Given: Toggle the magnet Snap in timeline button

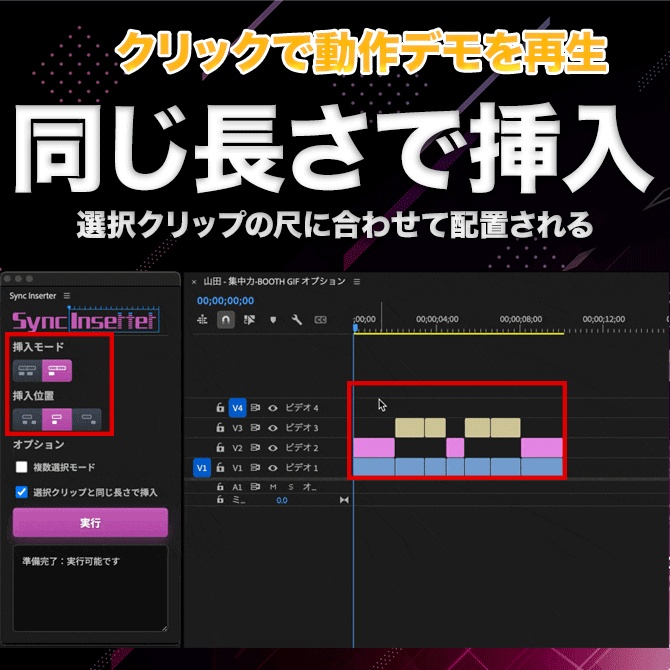Looking at the screenshot, I should click(x=226, y=319).
